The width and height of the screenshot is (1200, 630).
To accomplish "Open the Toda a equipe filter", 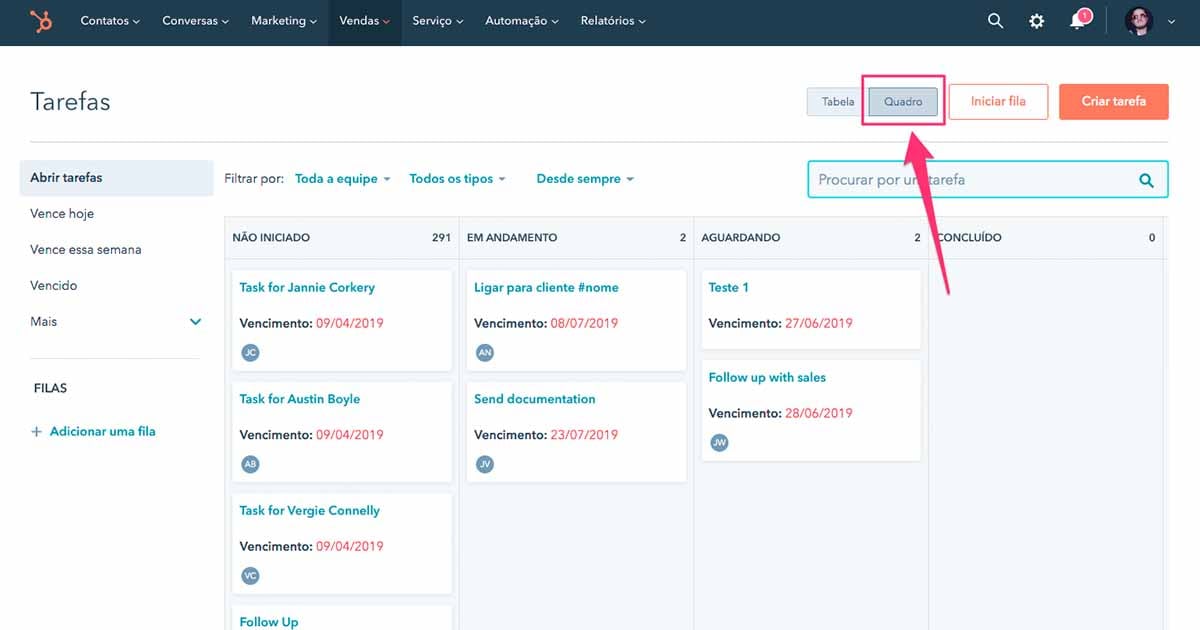I will 343,179.
